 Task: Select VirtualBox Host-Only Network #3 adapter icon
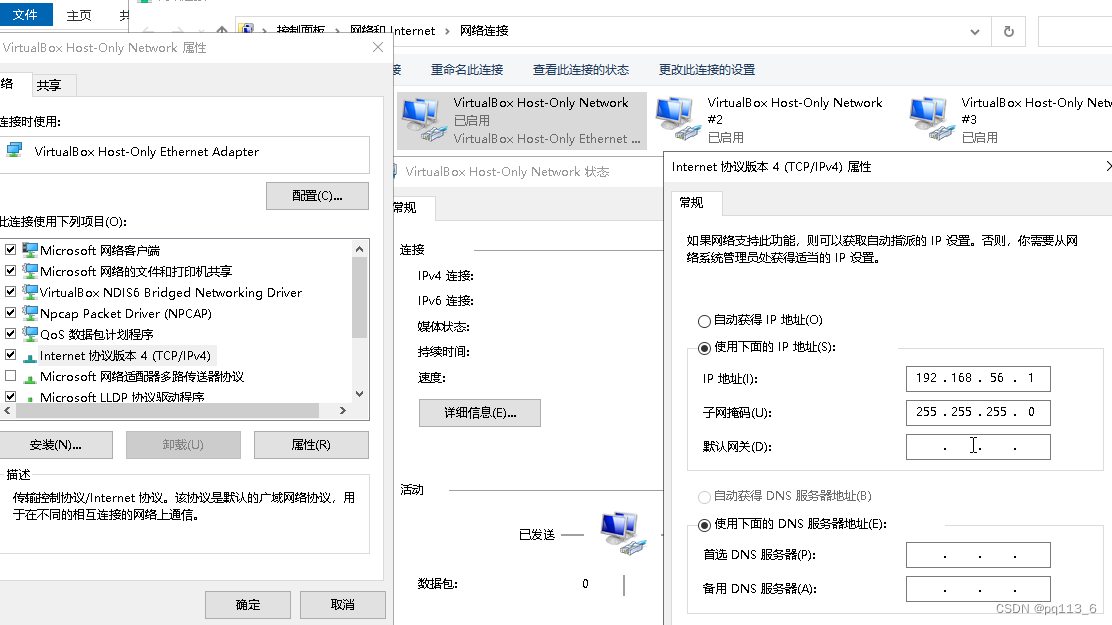[931, 118]
